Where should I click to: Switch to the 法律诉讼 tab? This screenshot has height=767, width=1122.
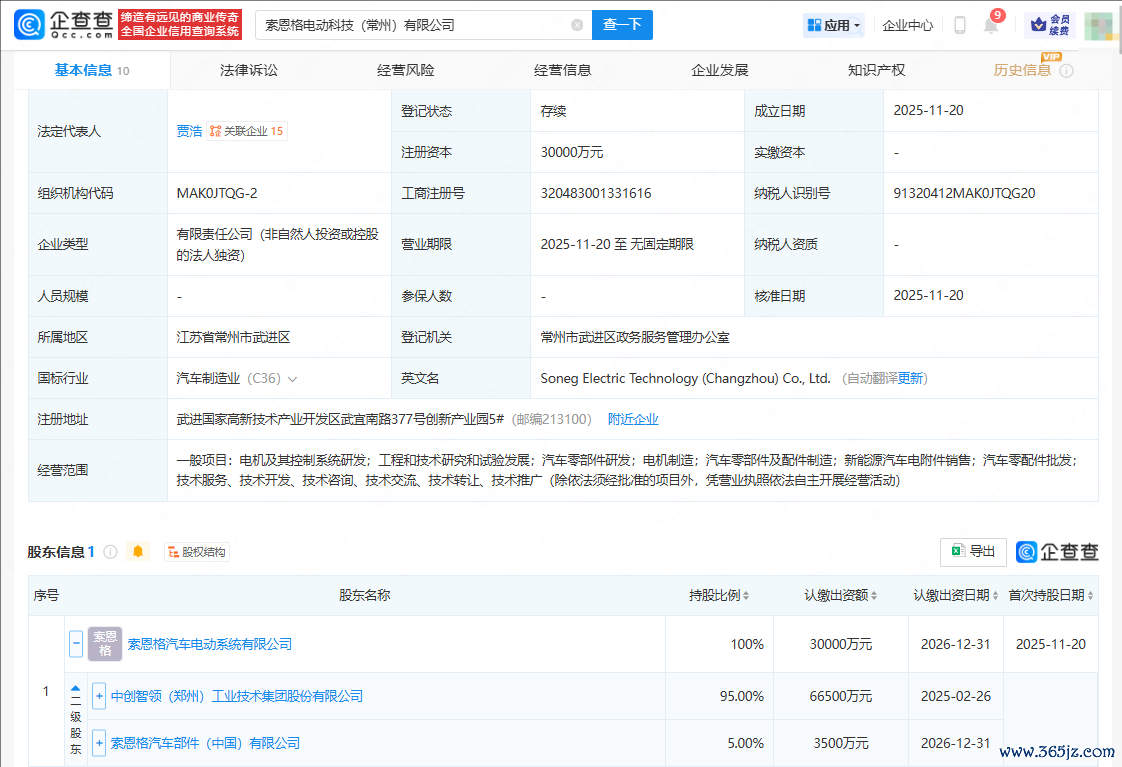click(249, 70)
